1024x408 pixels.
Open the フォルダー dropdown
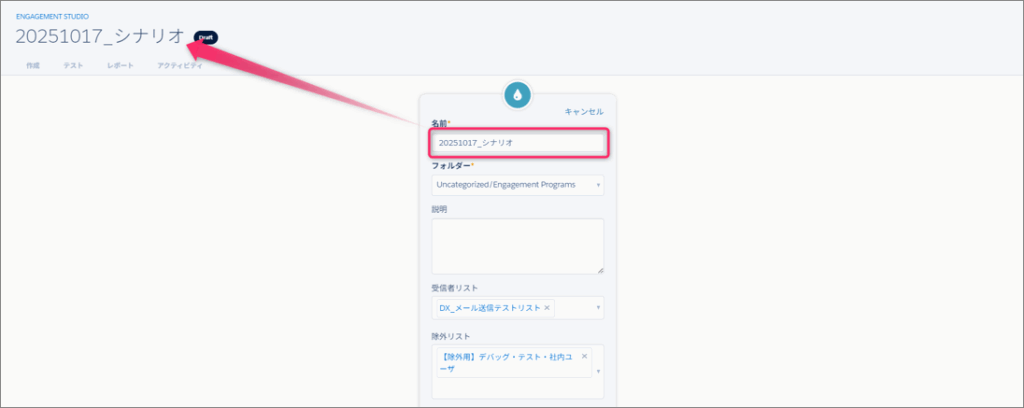tap(517, 185)
